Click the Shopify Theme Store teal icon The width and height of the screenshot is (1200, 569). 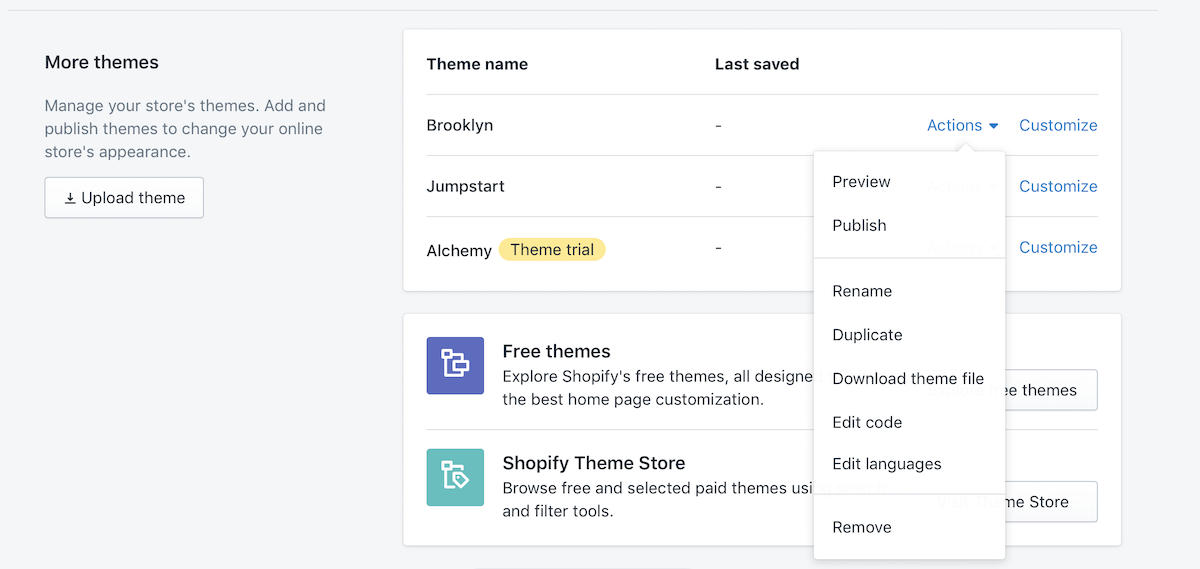(x=455, y=477)
